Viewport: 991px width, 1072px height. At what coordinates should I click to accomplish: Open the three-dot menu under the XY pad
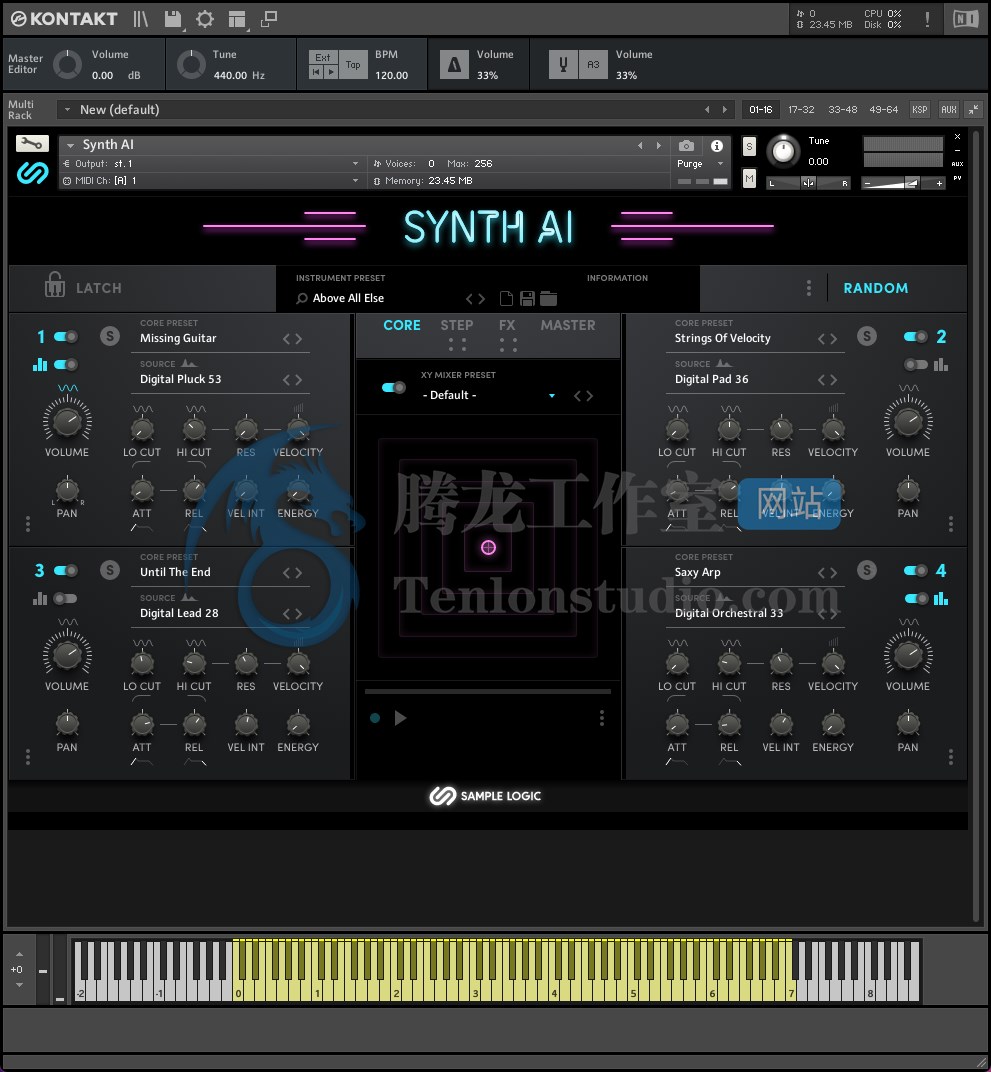[601, 717]
